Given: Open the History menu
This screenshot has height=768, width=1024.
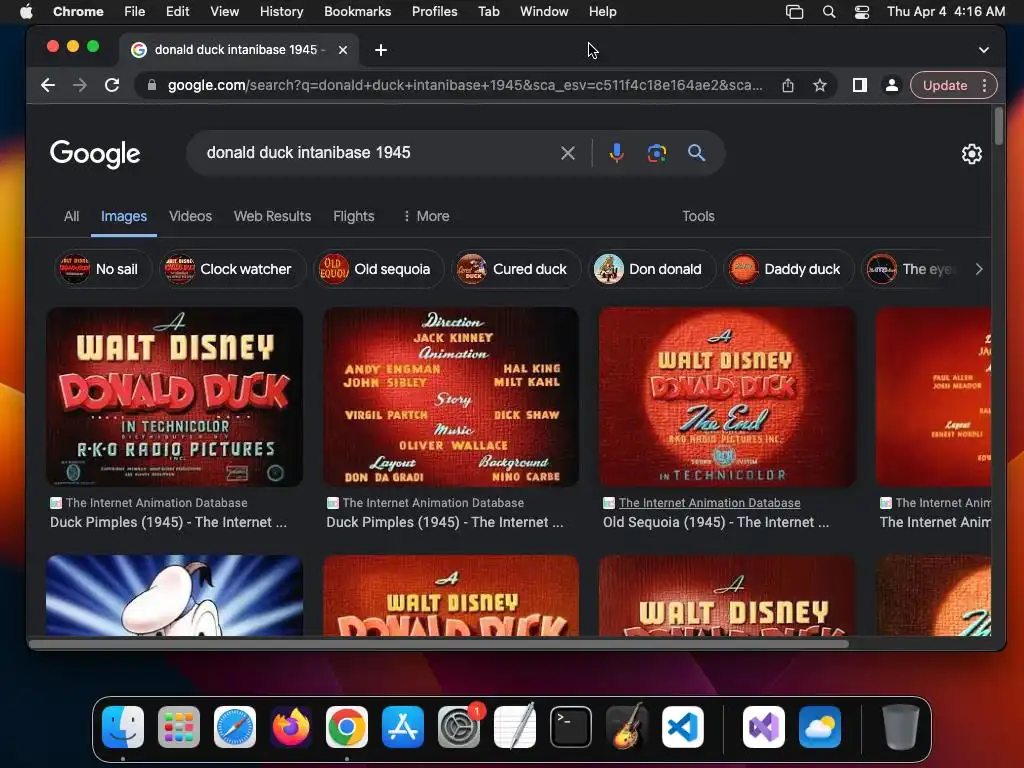Looking at the screenshot, I should click(x=281, y=12).
